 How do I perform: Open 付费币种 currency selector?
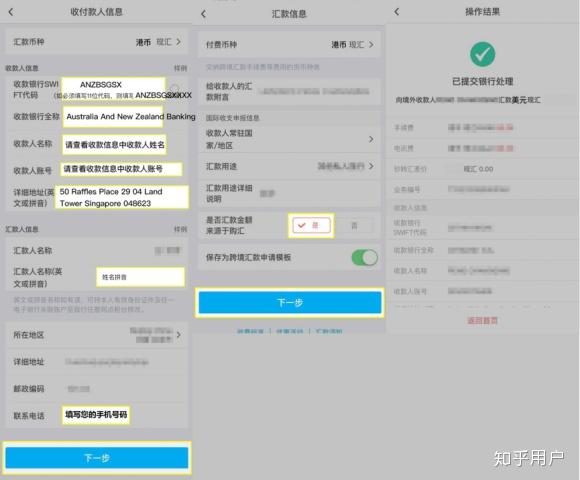(289, 45)
